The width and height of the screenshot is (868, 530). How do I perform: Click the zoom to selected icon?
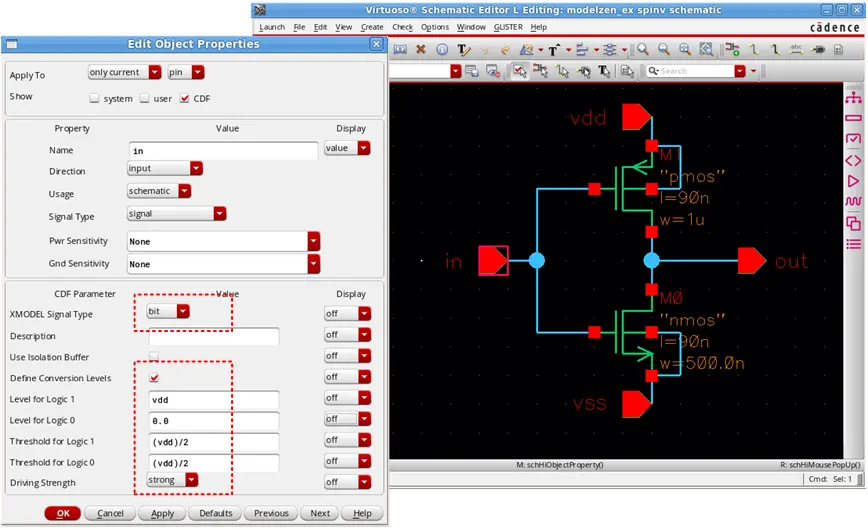point(706,49)
